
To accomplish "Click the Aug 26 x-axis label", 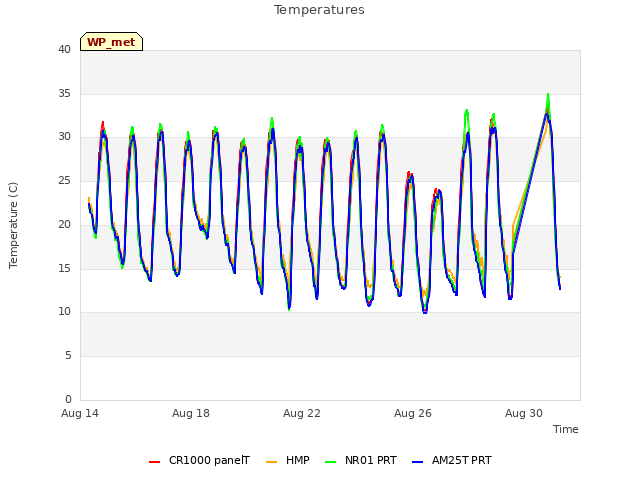I will [x=413, y=413].
